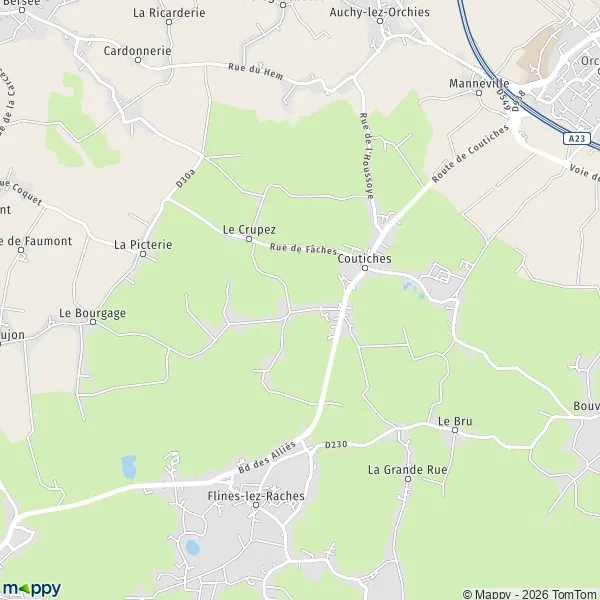Select the Coutiches town marker
The height and width of the screenshot is (600, 600).
tap(365, 268)
